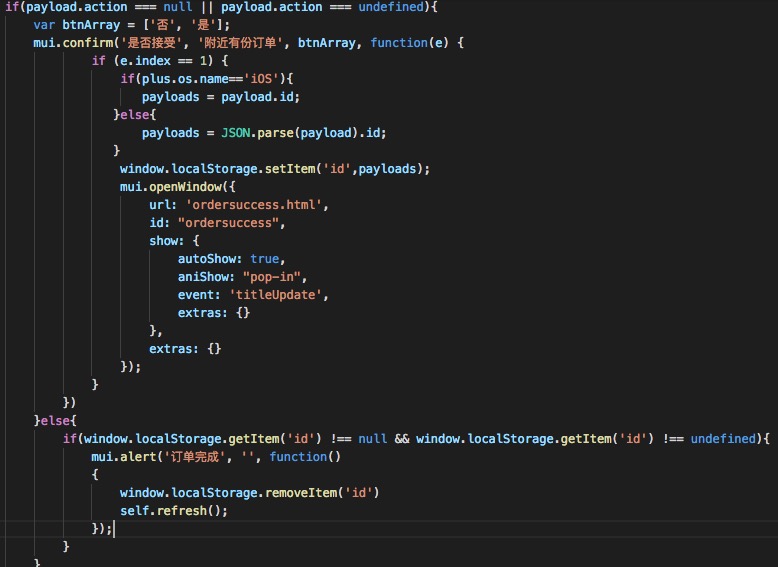The height and width of the screenshot is (567, 778).
Task: Click the mui.alert('订单完成') call
Action: tap(216, 456)
